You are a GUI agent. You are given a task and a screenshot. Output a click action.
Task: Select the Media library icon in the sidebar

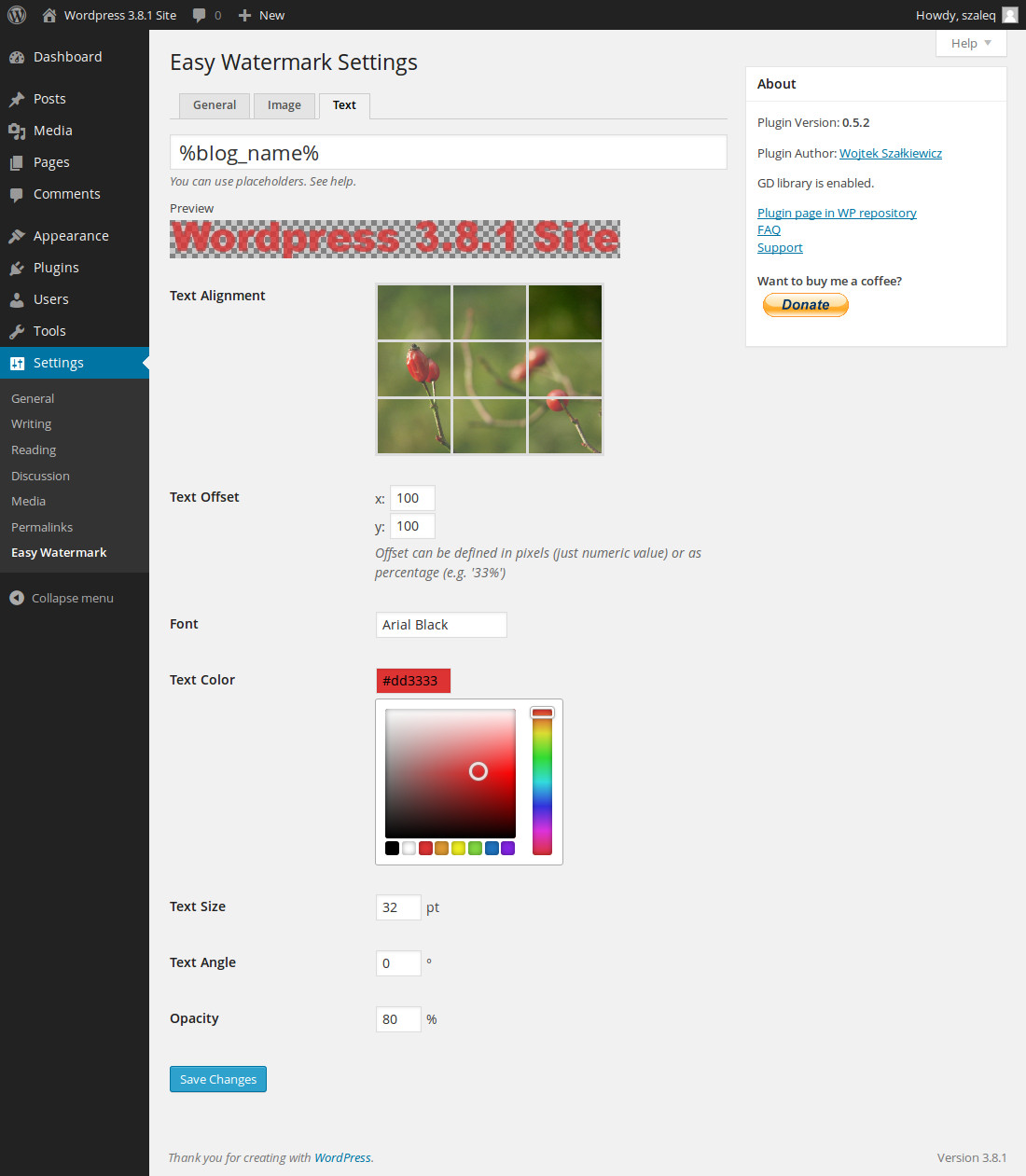click(18, 131)
